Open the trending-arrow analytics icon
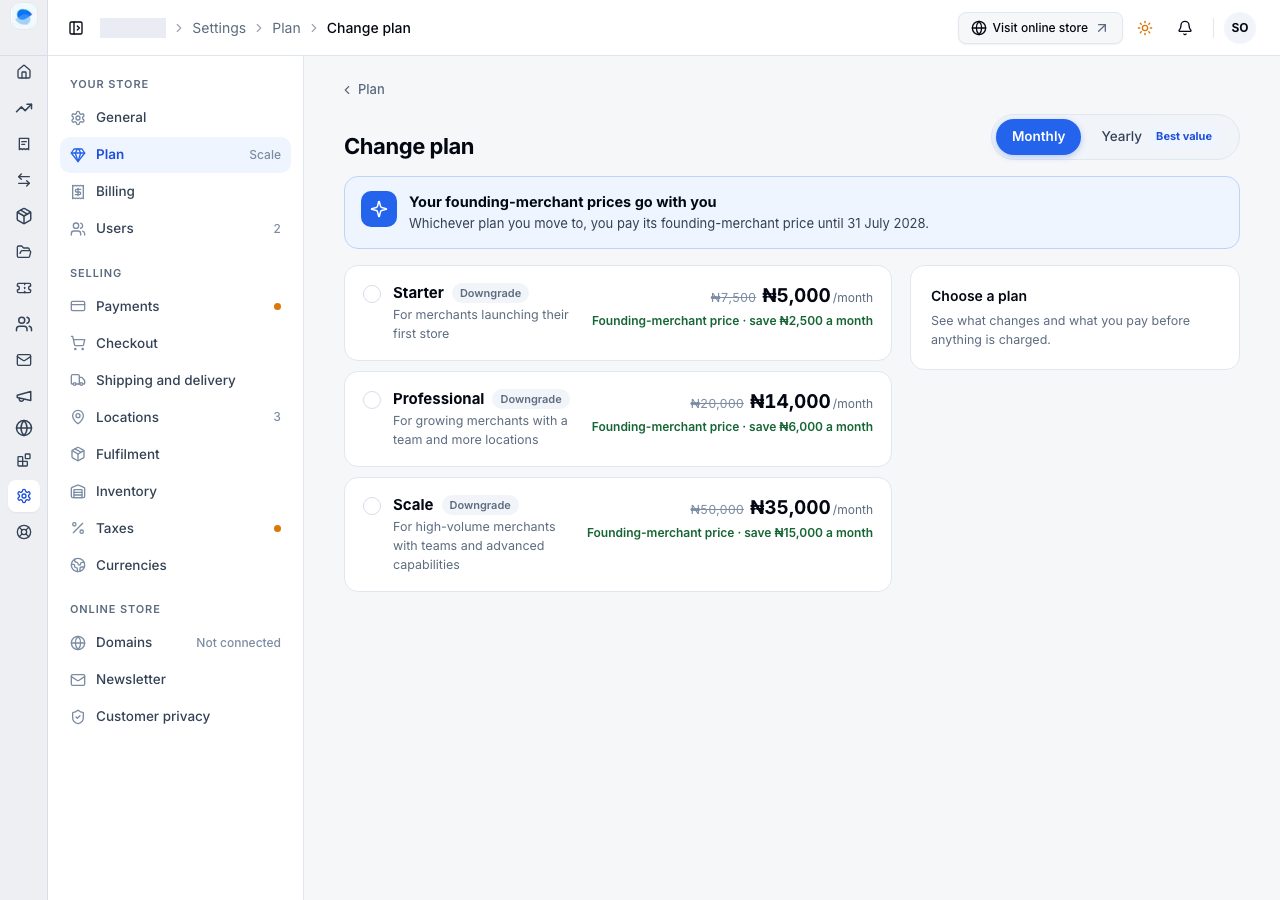This screenshot has height=900, width=1280. pyautogui.click(x=24, y=108)
